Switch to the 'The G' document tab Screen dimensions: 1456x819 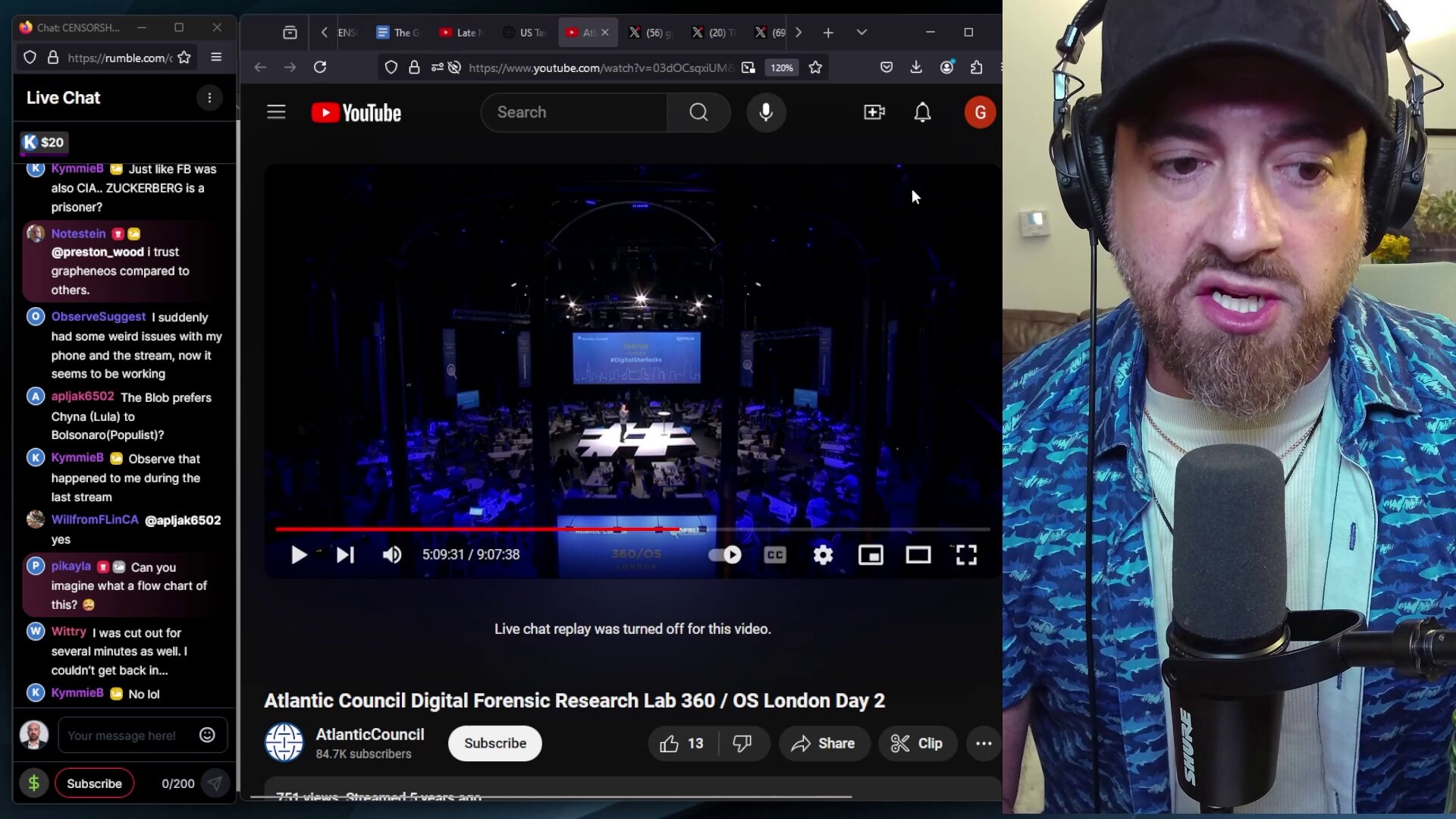pos(400,33)
